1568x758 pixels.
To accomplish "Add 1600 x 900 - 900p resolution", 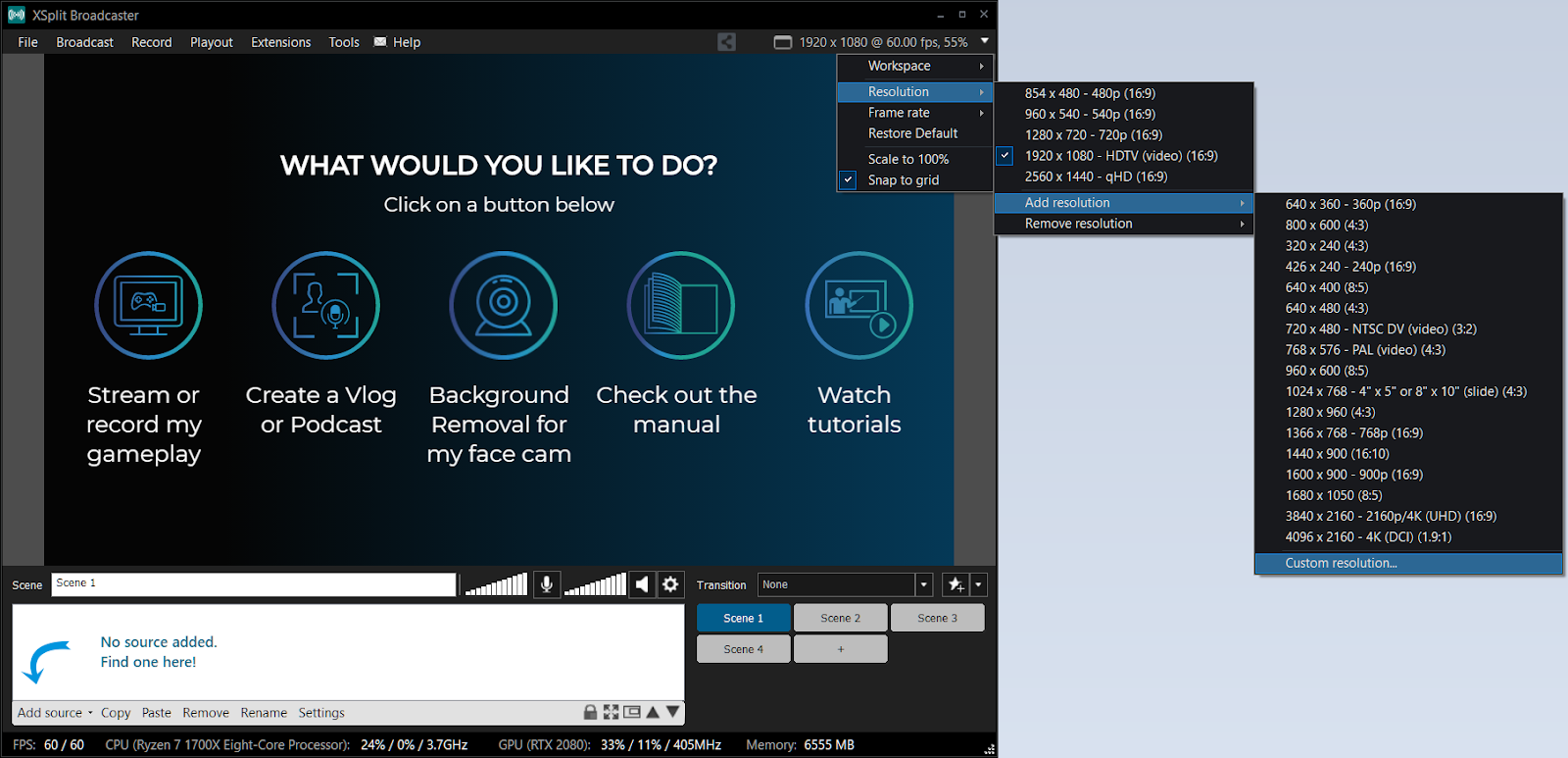I will (1408, 475).
